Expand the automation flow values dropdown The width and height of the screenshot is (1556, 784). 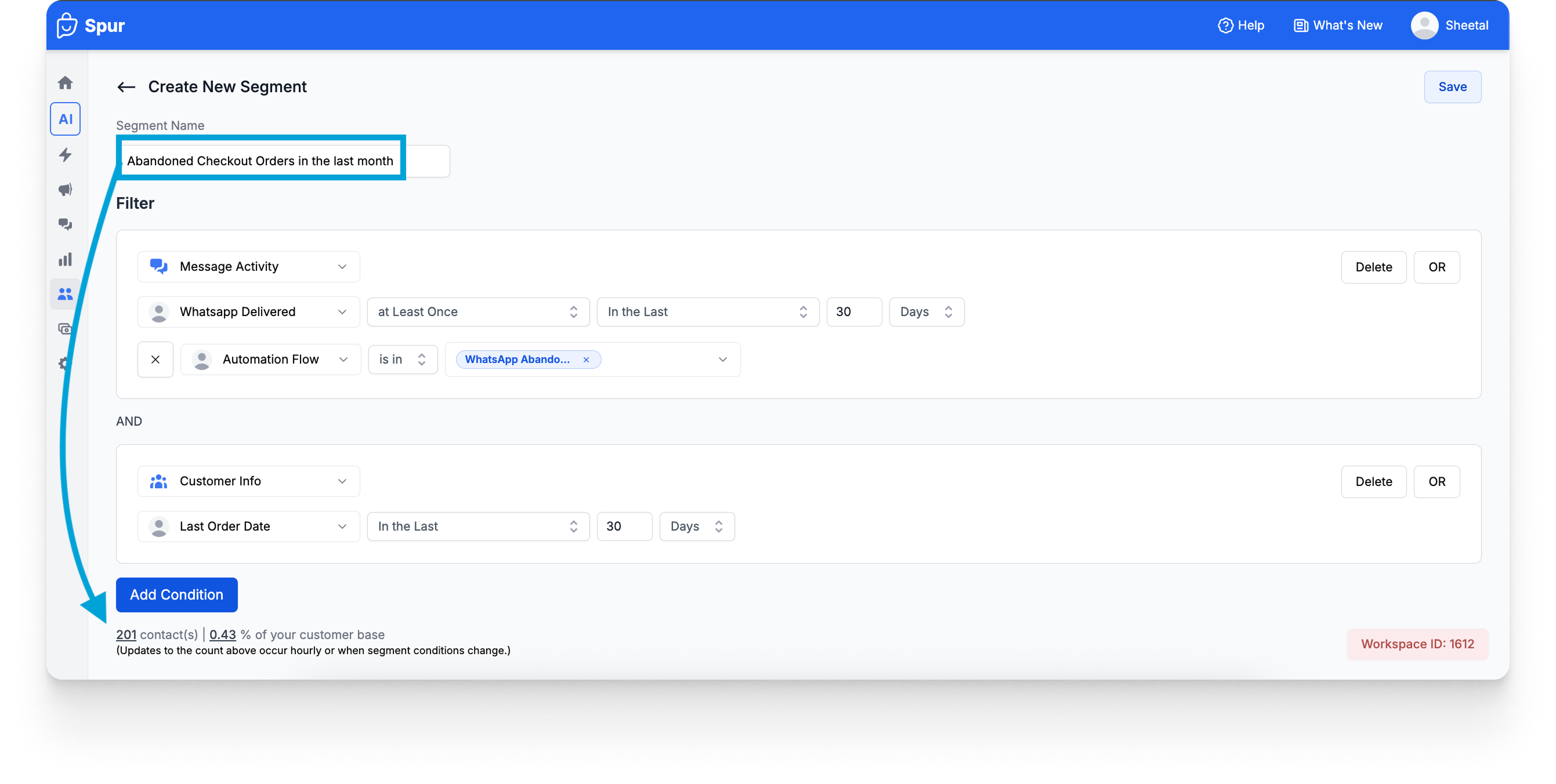[722, 360]
